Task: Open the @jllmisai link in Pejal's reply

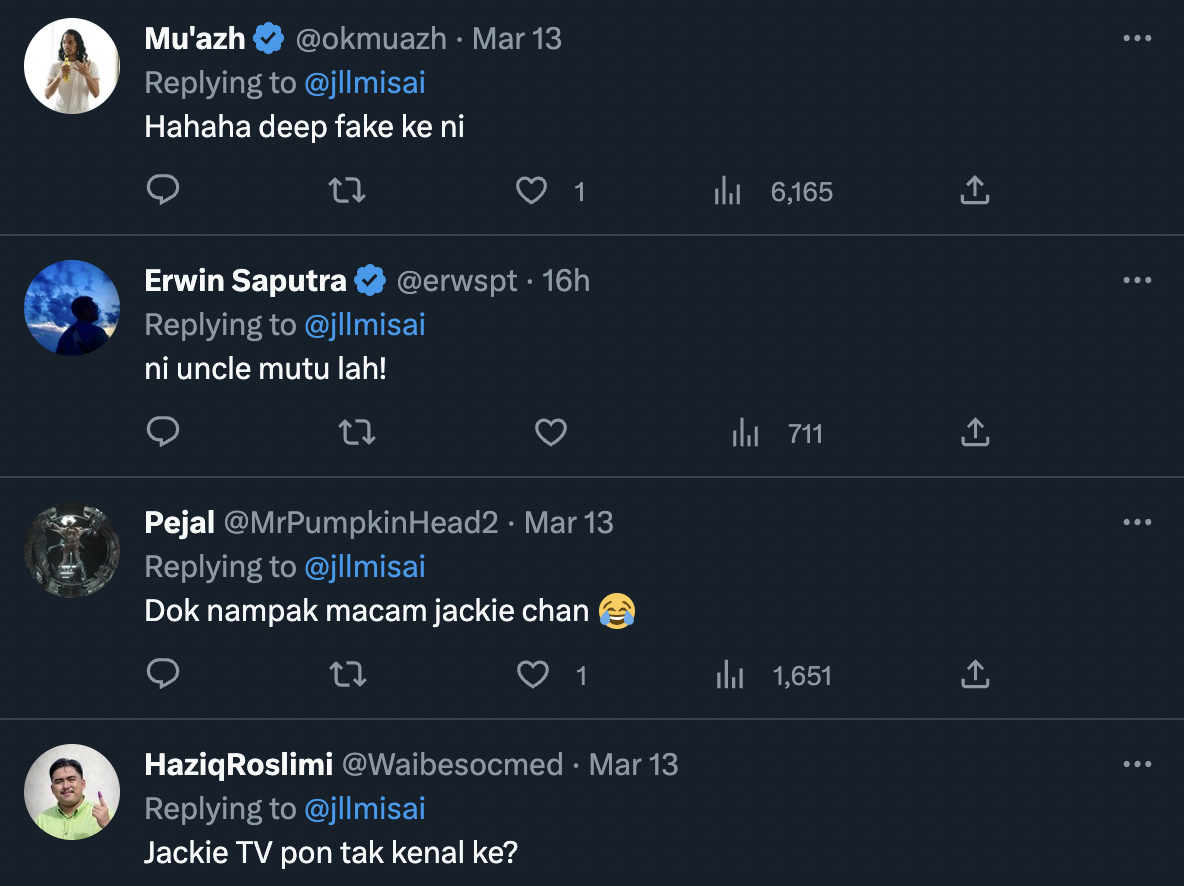Action: (365, 567)
